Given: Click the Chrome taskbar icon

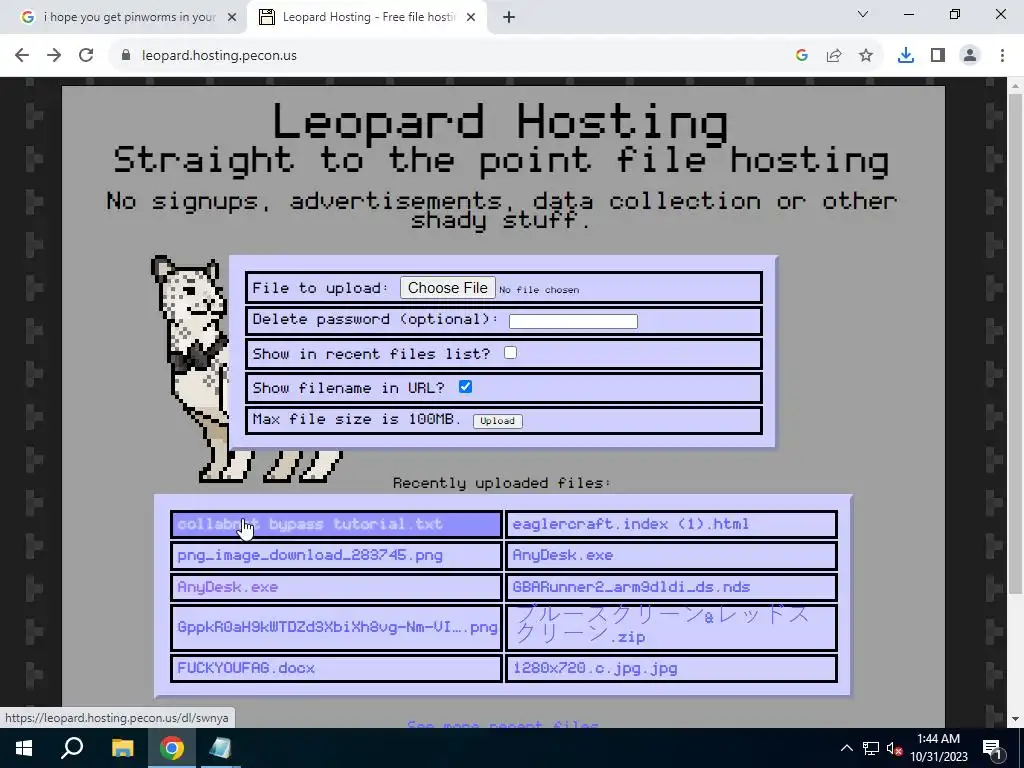Looking at the screenshot, I should (x=172, y=748).
